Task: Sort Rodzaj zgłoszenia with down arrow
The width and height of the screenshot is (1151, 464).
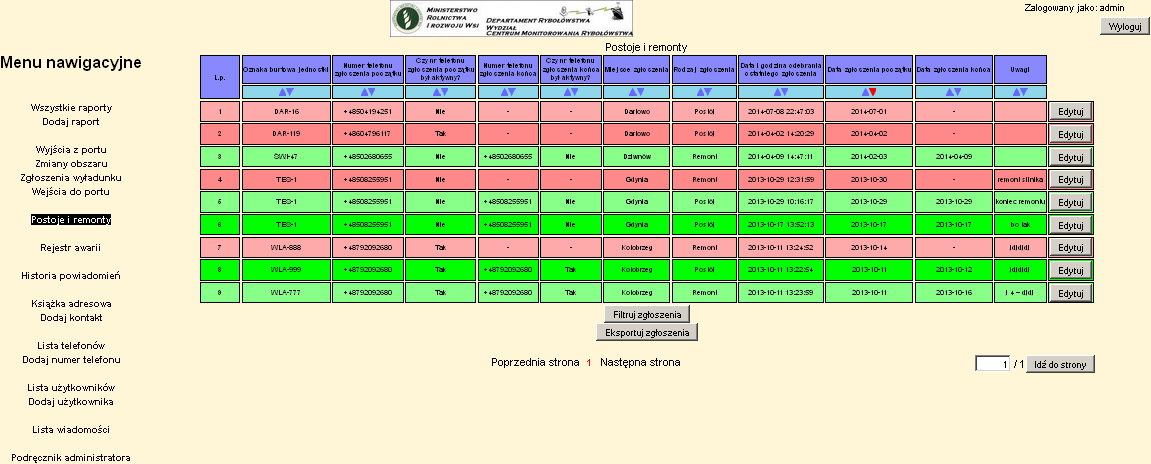Action: coord(708,92)
